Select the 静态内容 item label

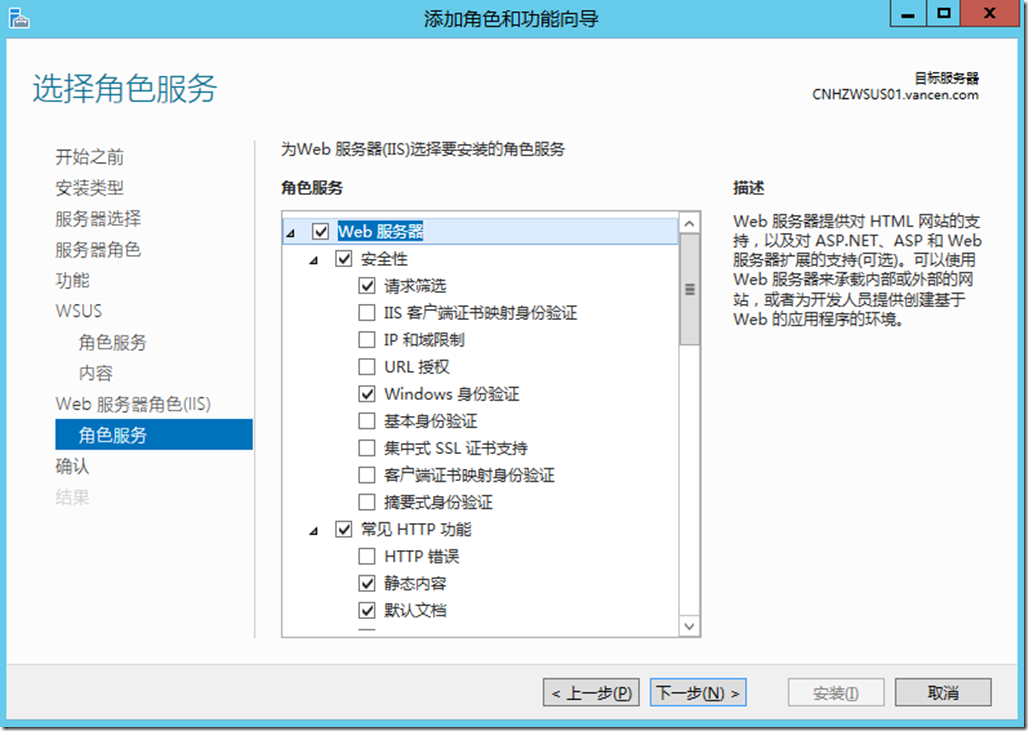pos(415,583)
